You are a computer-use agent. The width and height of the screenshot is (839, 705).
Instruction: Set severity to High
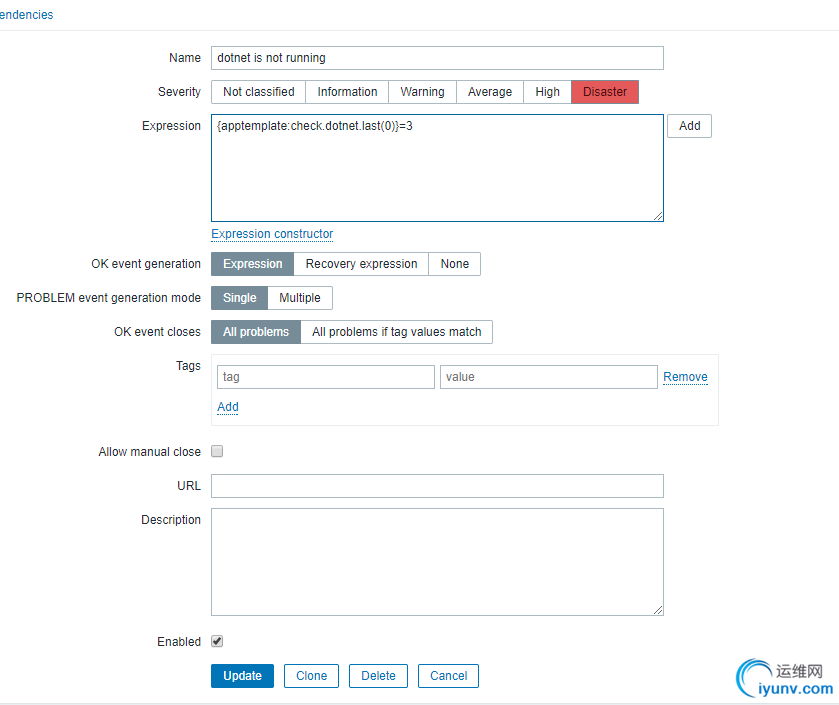click(547, 92)
